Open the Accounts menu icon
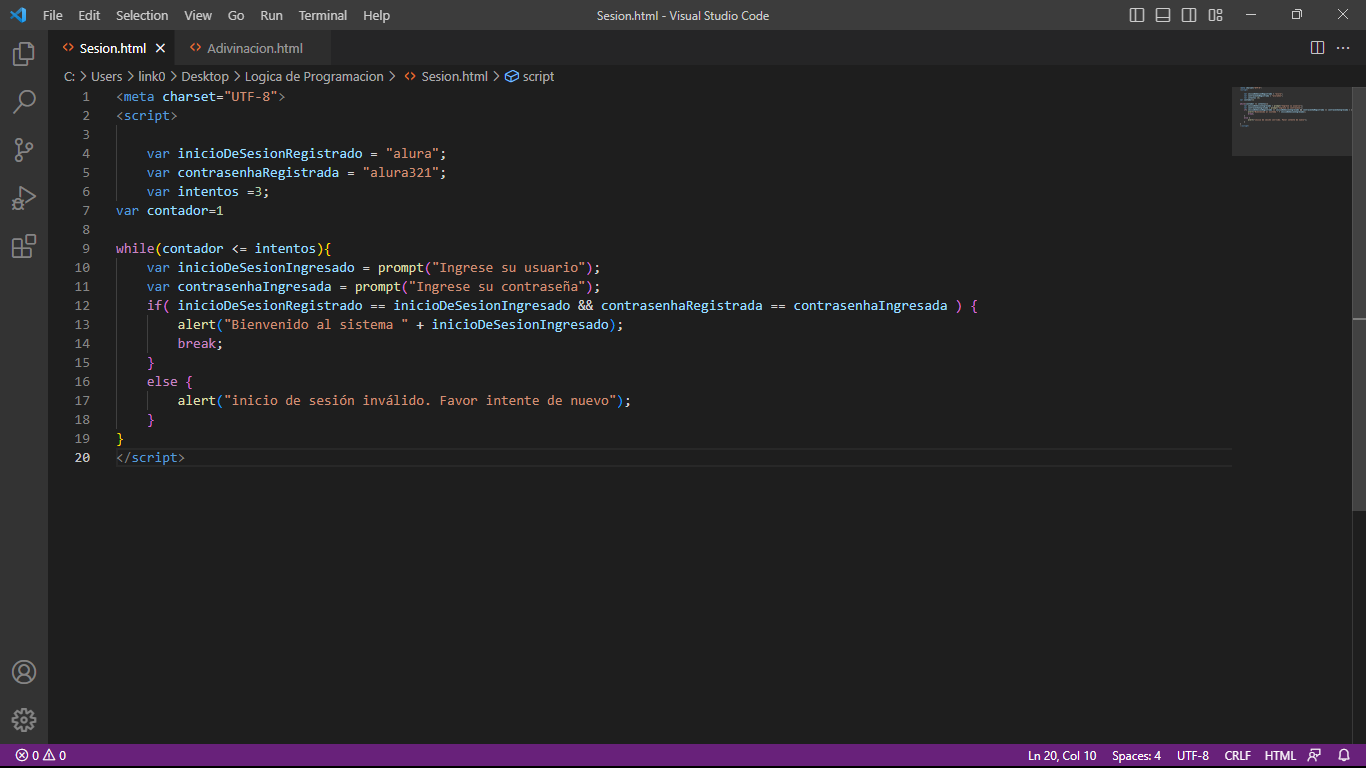The image size is (1366, 768). click(24, 672)
